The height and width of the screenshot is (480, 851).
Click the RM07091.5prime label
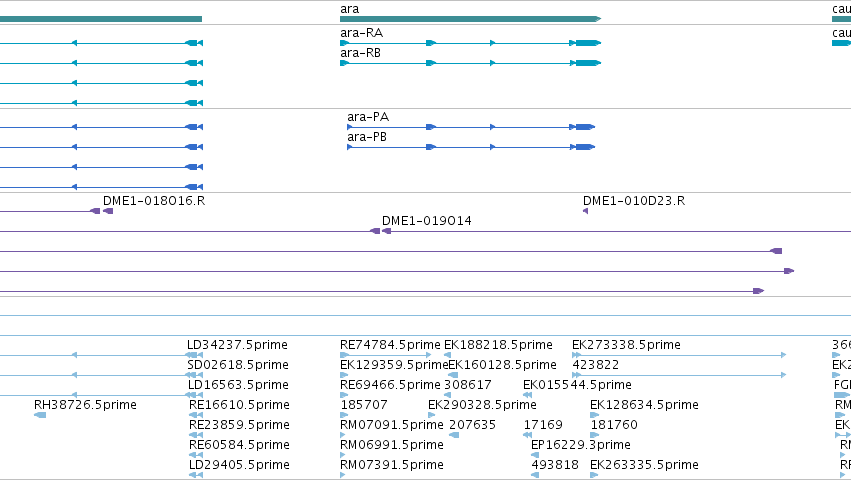click(392, 425)
